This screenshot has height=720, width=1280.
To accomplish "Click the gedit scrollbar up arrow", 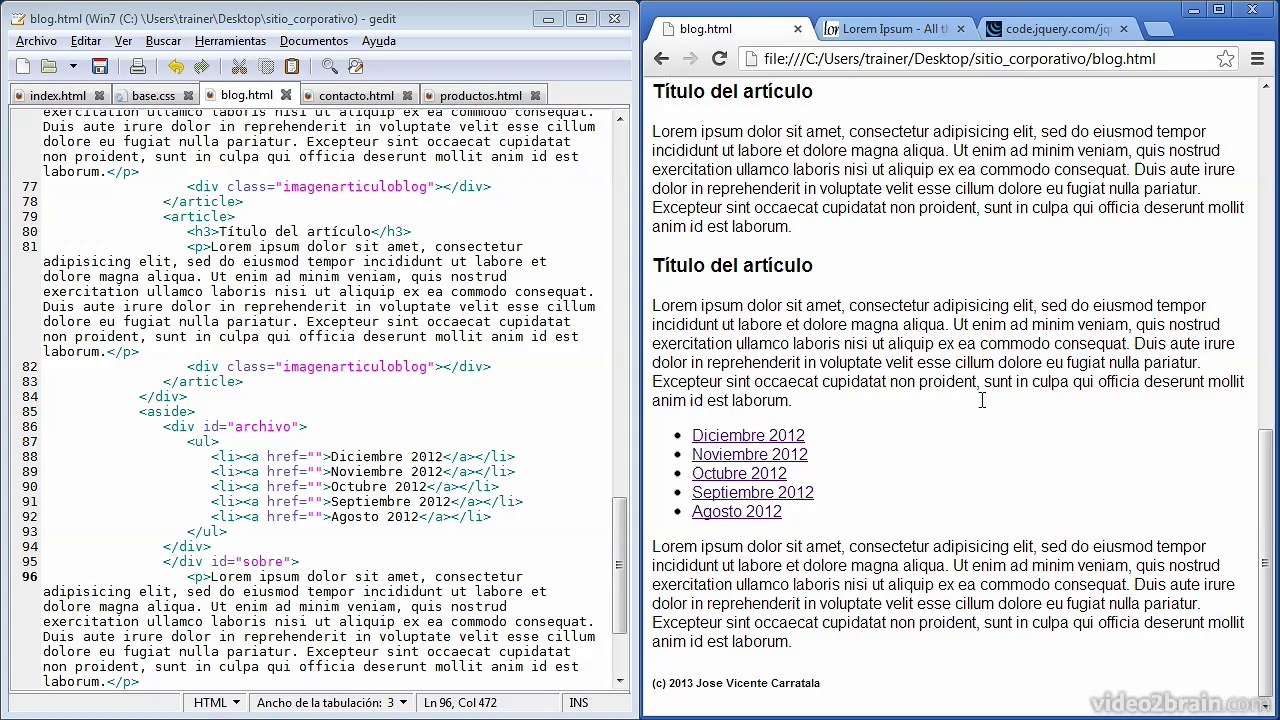I will (x=620, y=119).
